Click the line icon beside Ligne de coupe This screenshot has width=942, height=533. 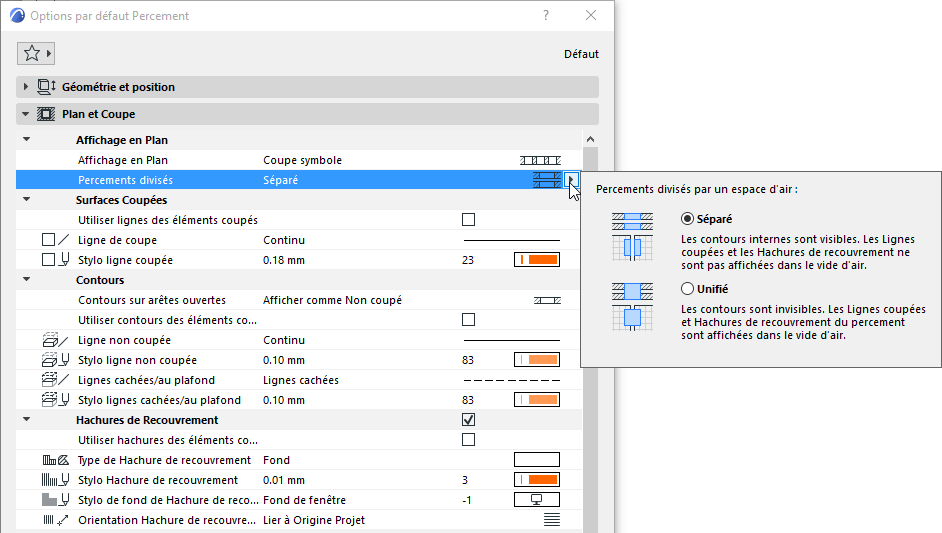[x=64, y=240]
